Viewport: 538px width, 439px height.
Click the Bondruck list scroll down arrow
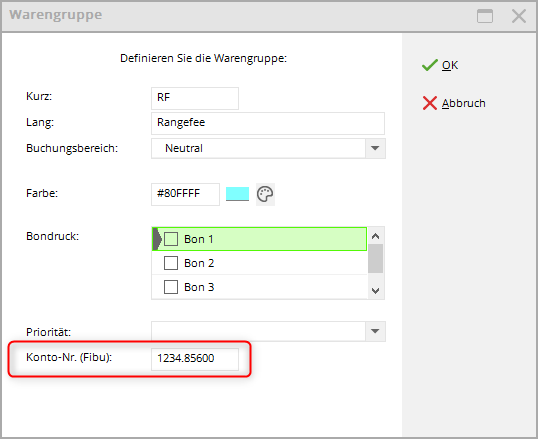point(375,291)
